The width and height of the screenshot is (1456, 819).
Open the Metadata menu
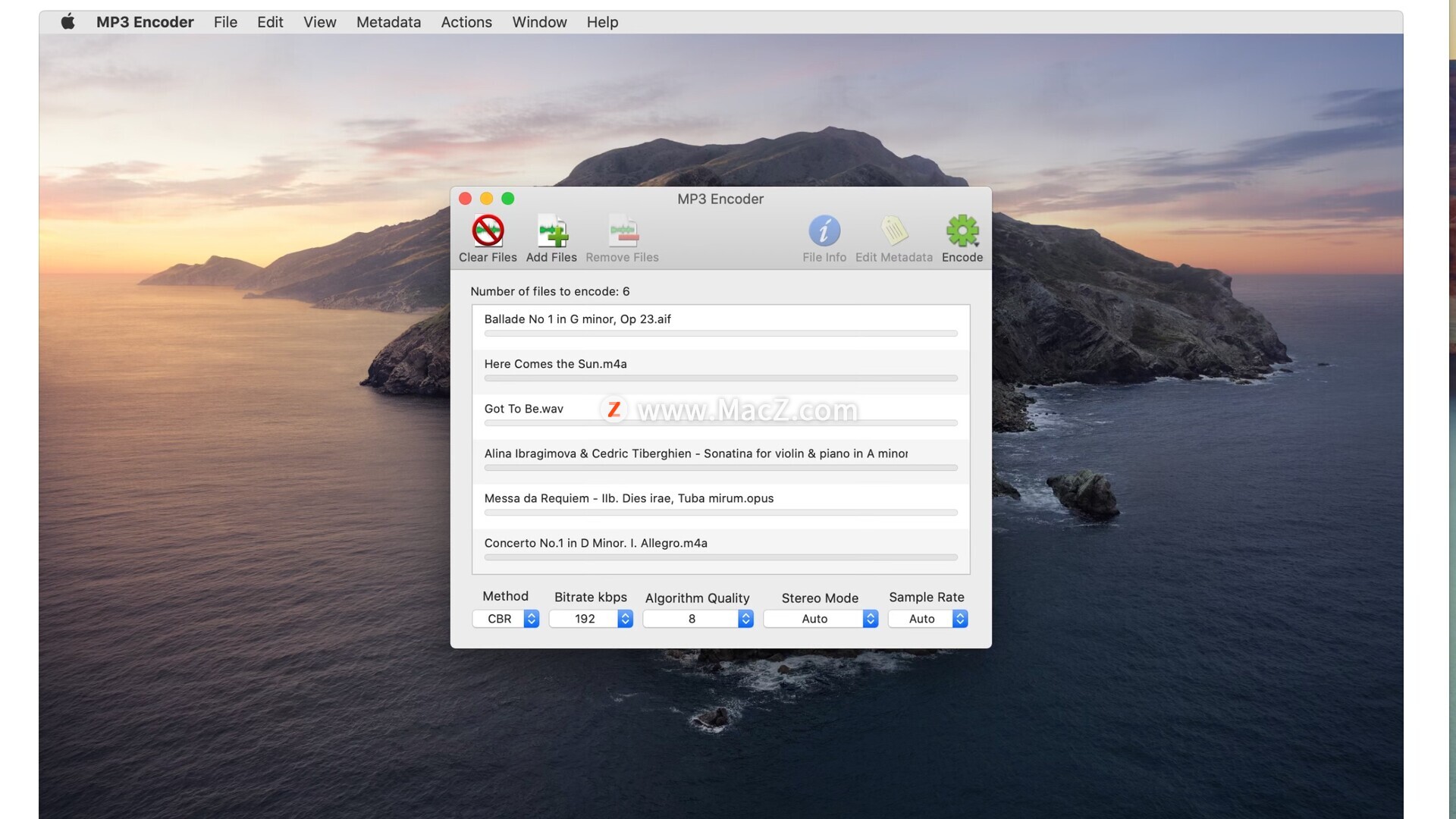click(x=388, y=22)
